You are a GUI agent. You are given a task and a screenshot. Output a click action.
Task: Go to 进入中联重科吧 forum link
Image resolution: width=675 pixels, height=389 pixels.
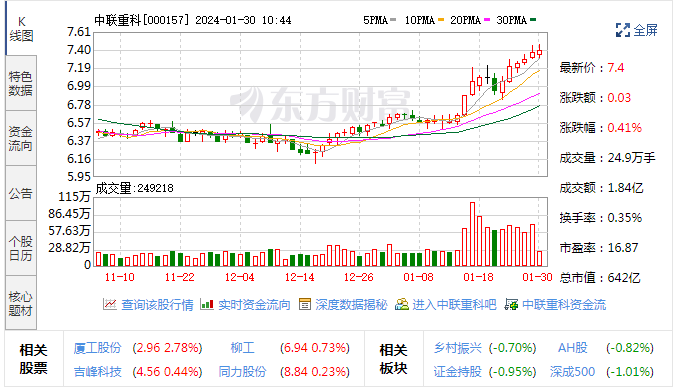pyautogui.click(x=454, y=305)
